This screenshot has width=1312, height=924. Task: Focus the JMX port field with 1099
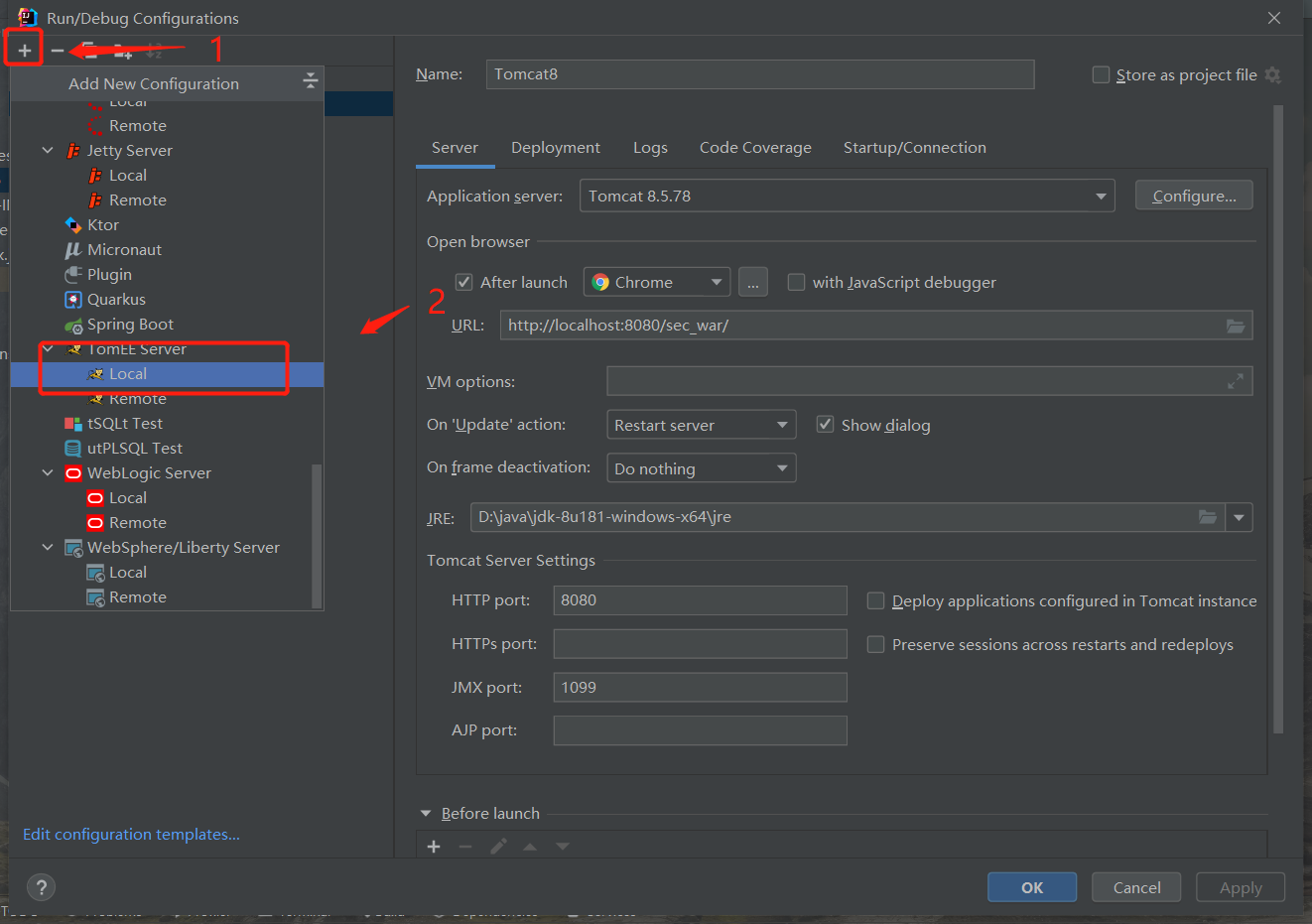coord(700,687)
